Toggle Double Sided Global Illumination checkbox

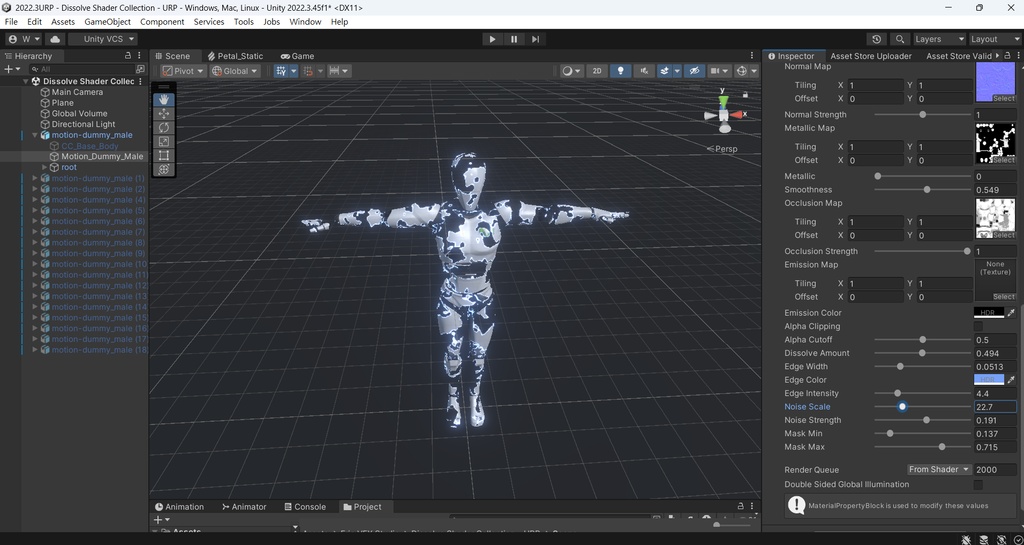click(x=978, y=484)
